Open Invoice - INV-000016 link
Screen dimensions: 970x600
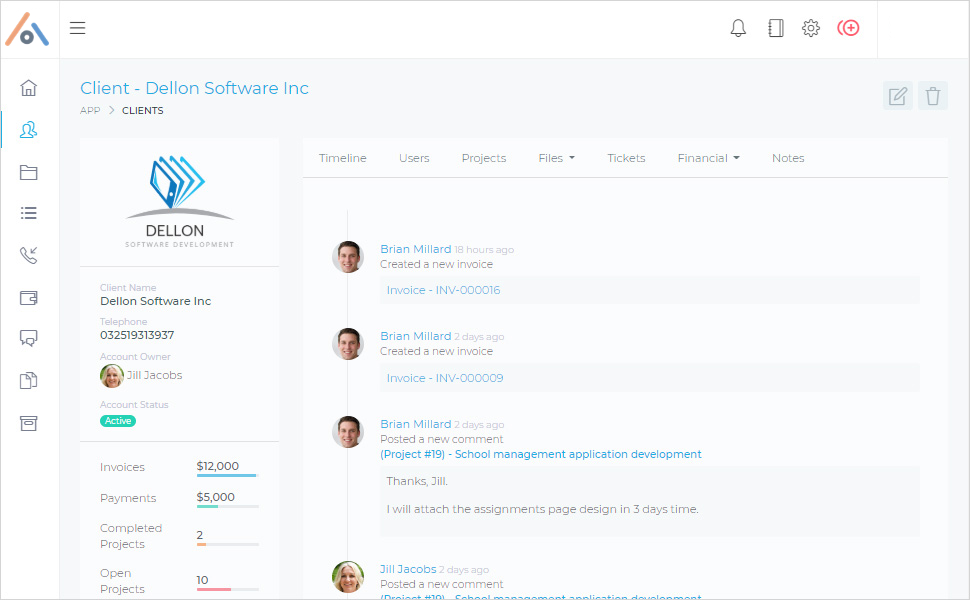point(443,290)
